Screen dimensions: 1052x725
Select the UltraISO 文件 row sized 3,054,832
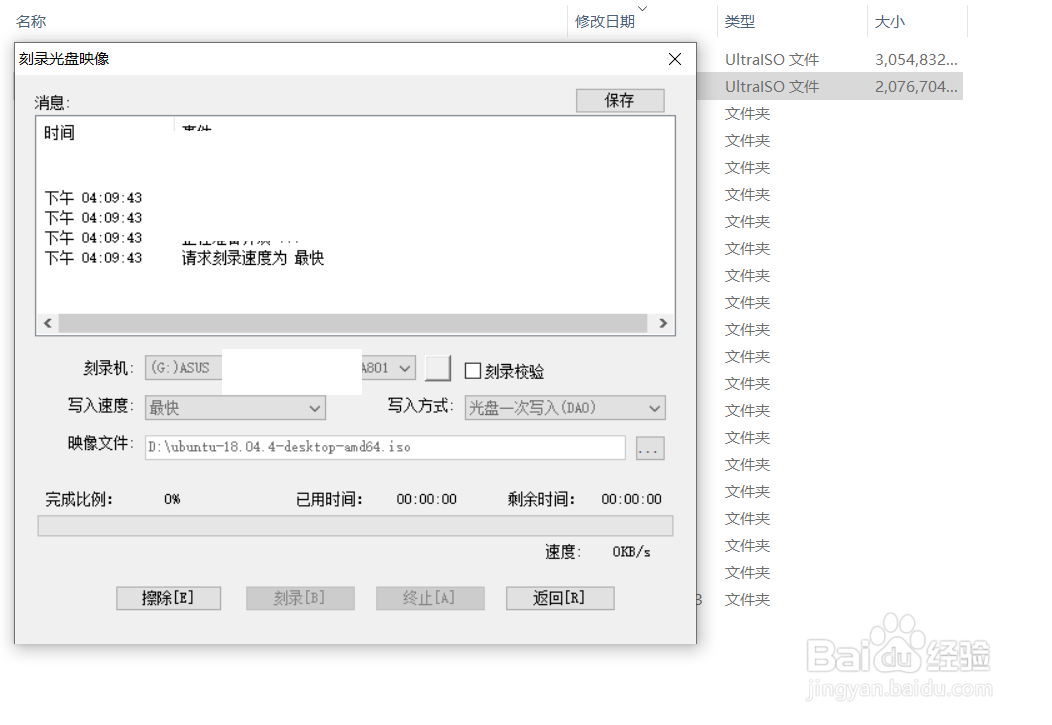(829, 60)
